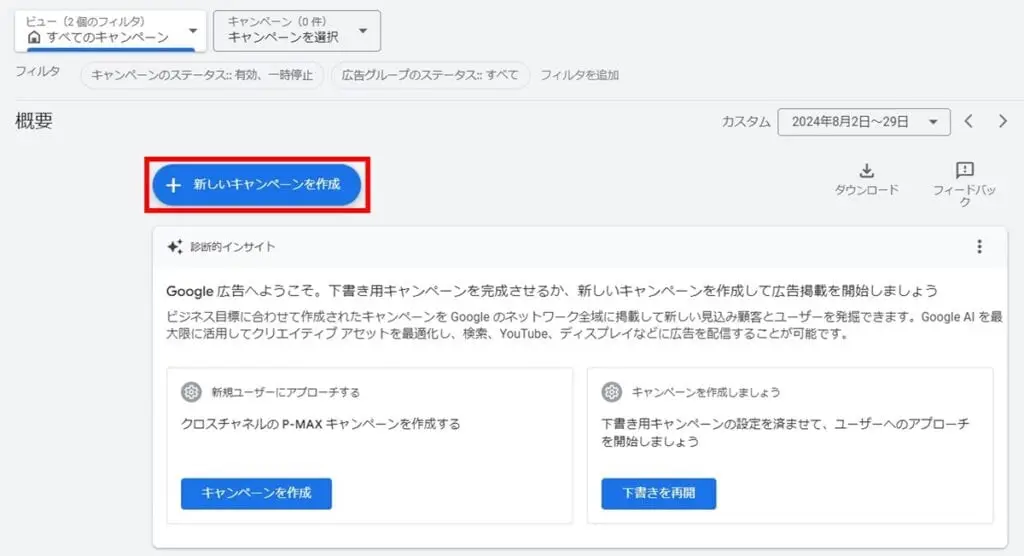Open the ビュー すべてのキャンペーン dropdown
The image size is (1024, 556).
click(x=110, y=31)
